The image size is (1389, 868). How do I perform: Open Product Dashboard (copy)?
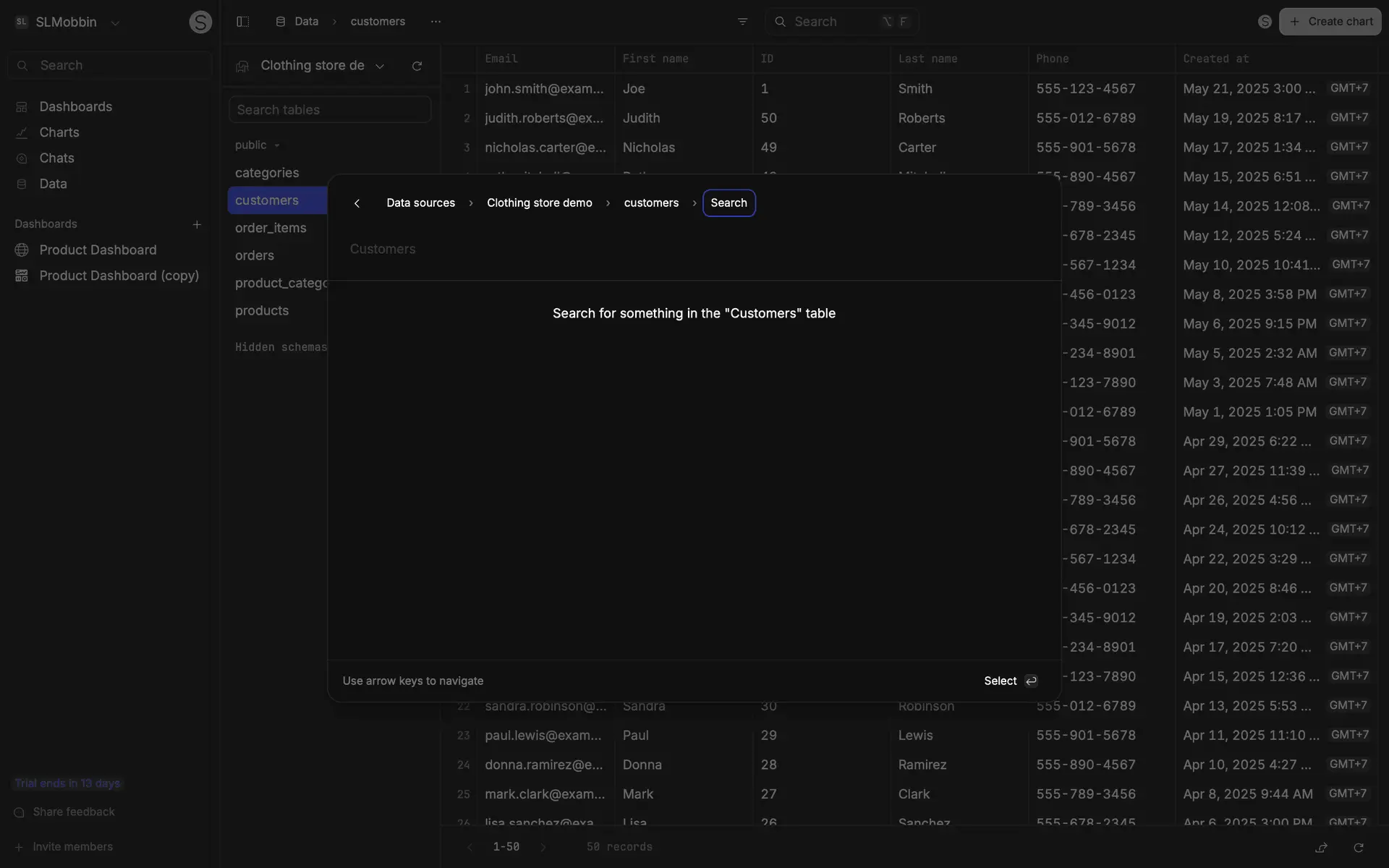click(119, 276)
